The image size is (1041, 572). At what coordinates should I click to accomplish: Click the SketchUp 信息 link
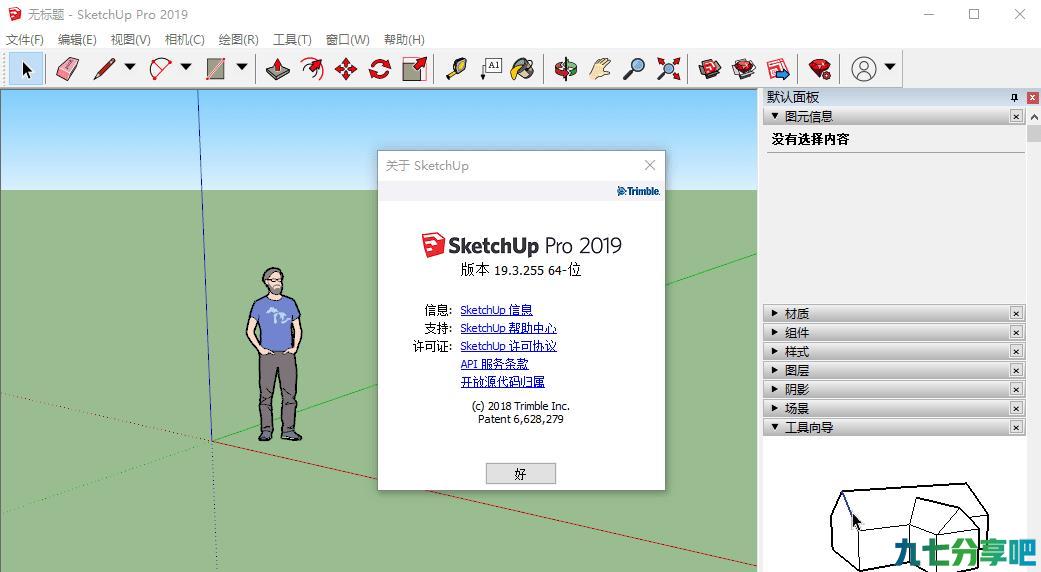click(496, 310)
